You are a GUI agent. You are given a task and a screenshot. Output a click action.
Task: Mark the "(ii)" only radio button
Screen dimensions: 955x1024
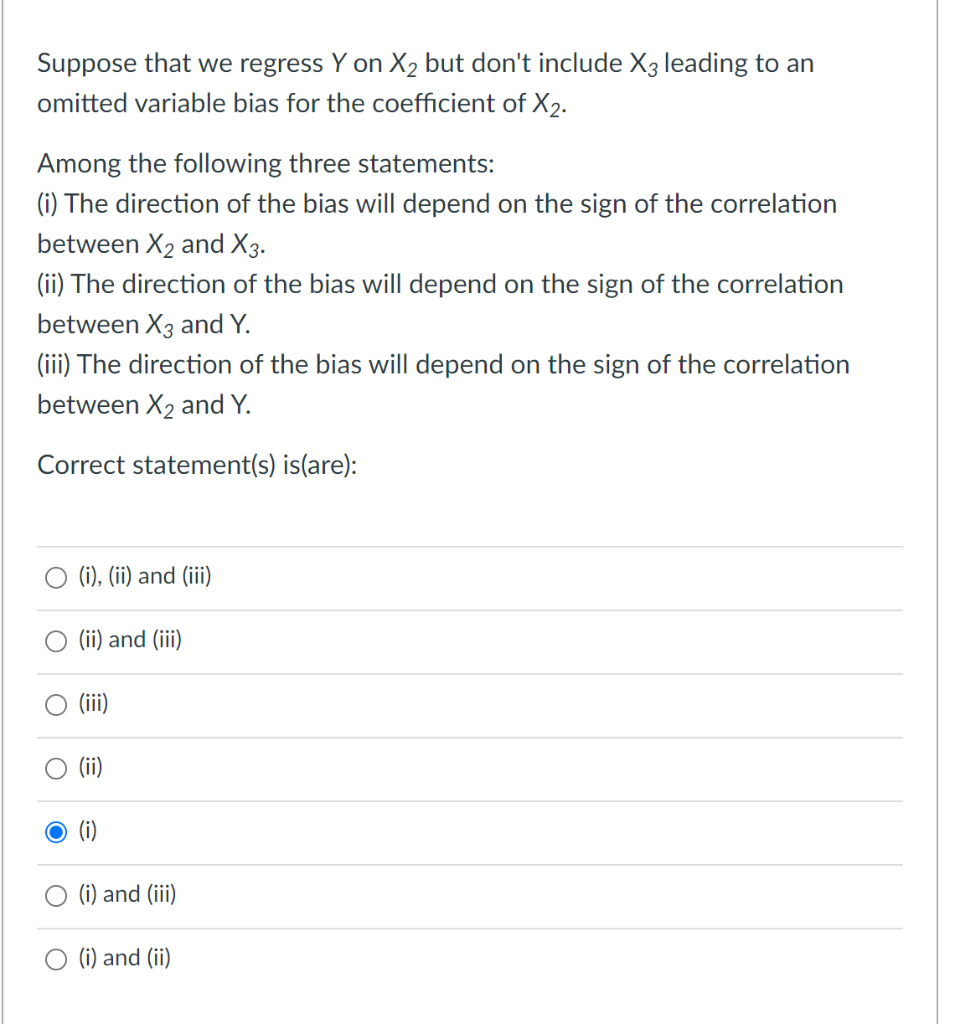pyautogui.click(x=56, y=768)
